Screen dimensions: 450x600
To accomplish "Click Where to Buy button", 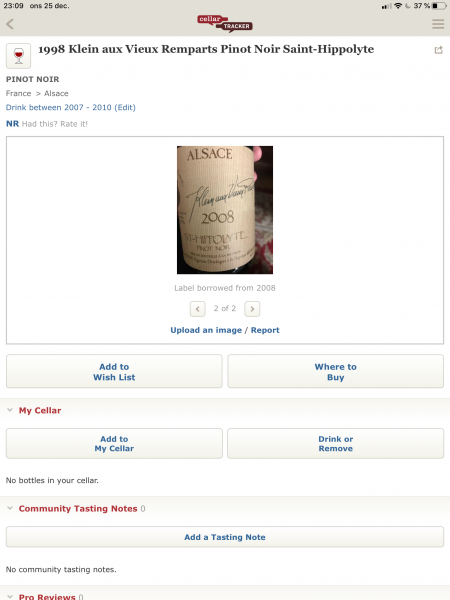I will click(336, 372).
